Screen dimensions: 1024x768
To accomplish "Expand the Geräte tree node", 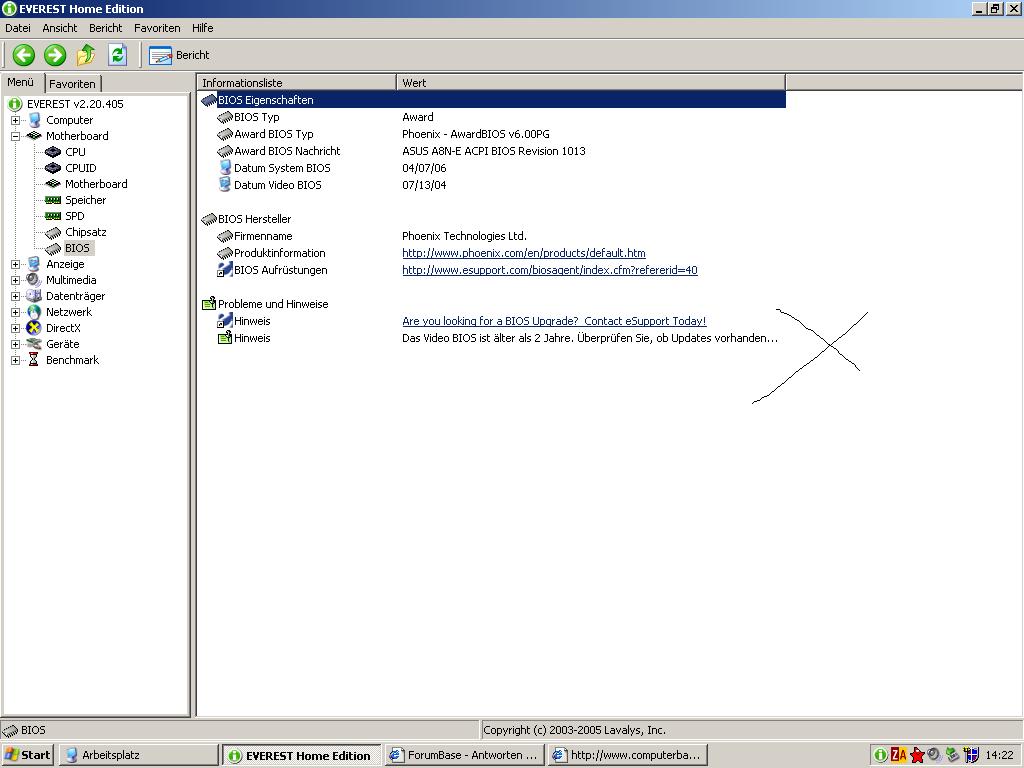I will coord(16,344).
